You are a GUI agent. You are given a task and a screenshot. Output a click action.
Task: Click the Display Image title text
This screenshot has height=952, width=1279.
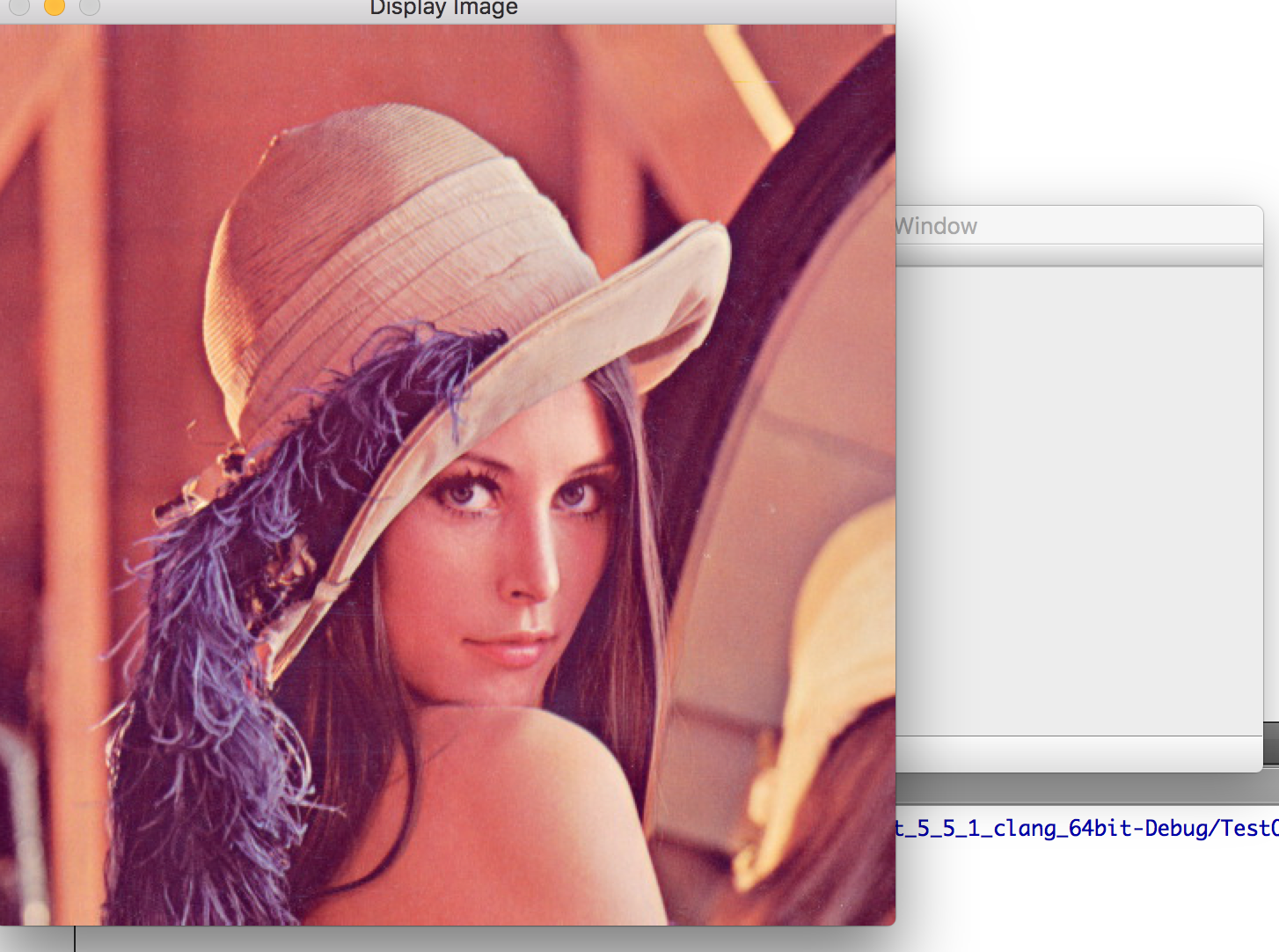(x=443, y=9)
